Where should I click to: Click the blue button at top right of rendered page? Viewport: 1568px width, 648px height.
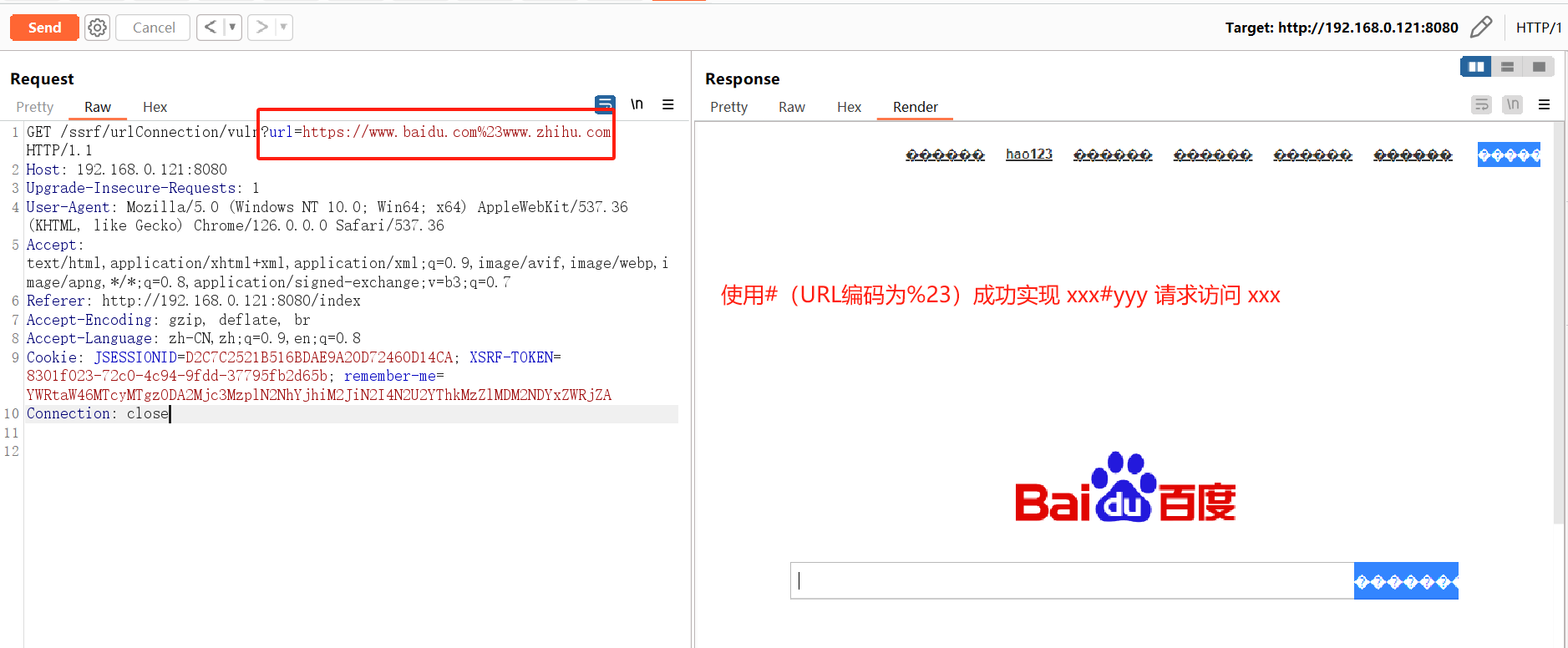coord(1509,154)
